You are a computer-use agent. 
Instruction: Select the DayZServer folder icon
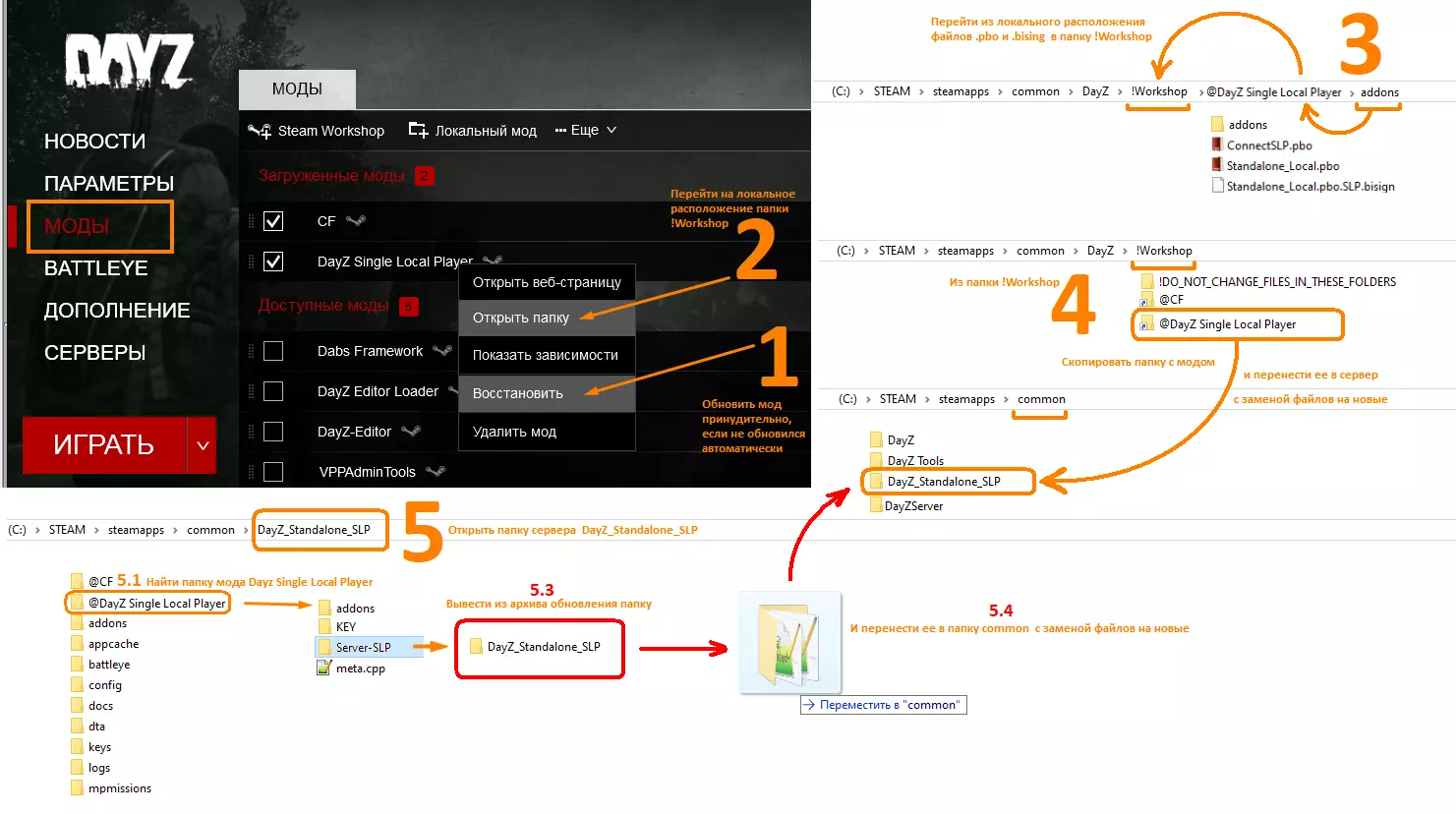point(876,505)
